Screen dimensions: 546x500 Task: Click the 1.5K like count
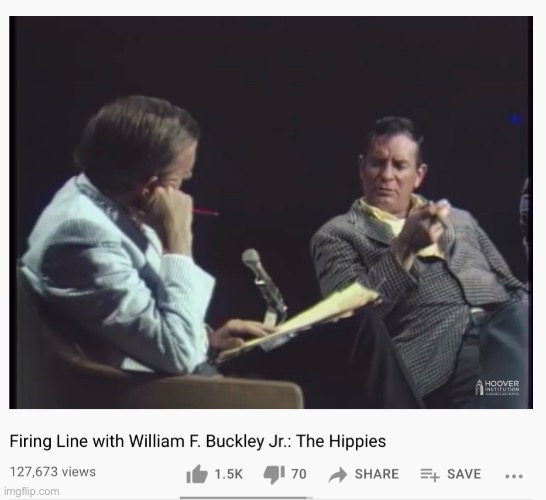(x=228, y=474)
